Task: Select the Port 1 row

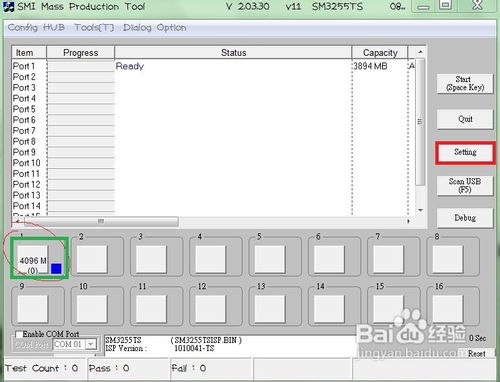Action: pos(213,66)
